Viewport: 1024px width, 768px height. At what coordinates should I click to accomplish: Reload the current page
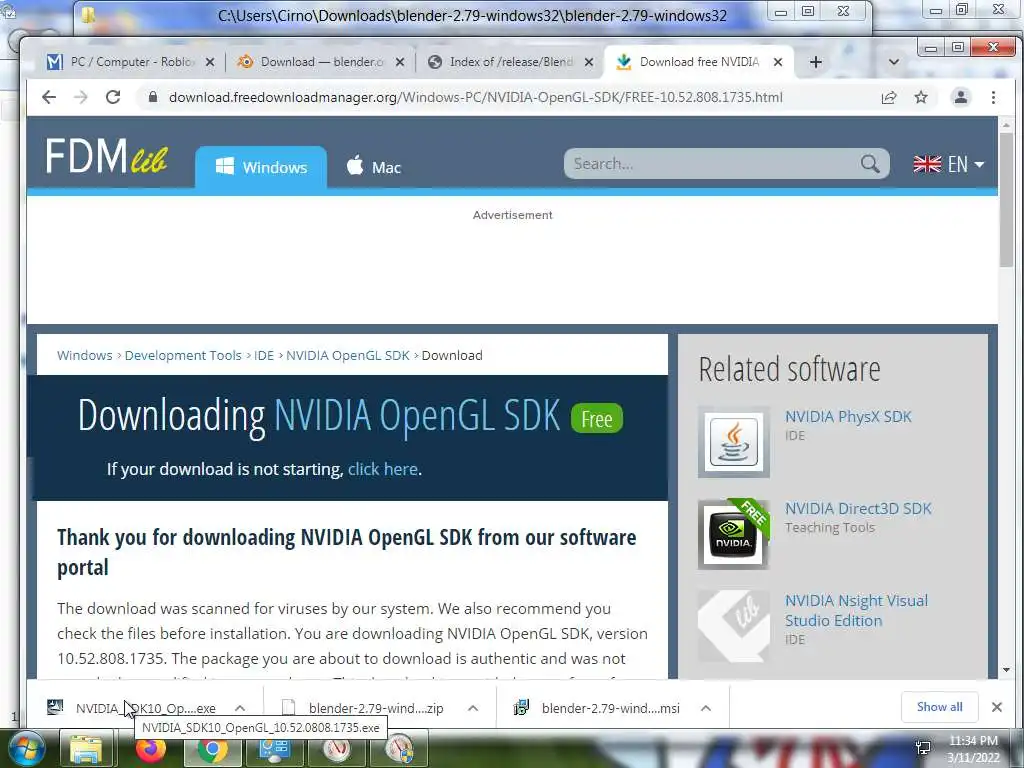(x=113, y=97)
